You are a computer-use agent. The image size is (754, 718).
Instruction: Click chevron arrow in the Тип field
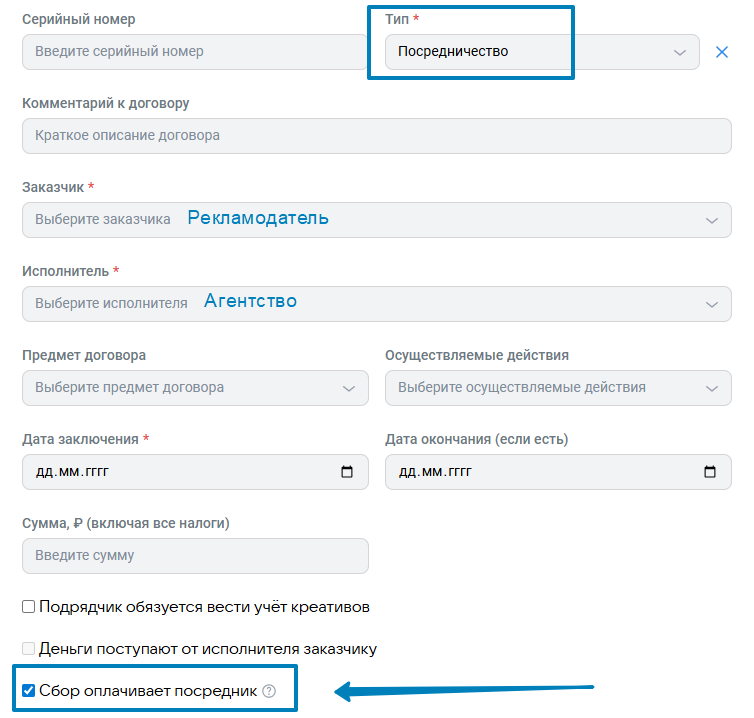click(679, 52)
